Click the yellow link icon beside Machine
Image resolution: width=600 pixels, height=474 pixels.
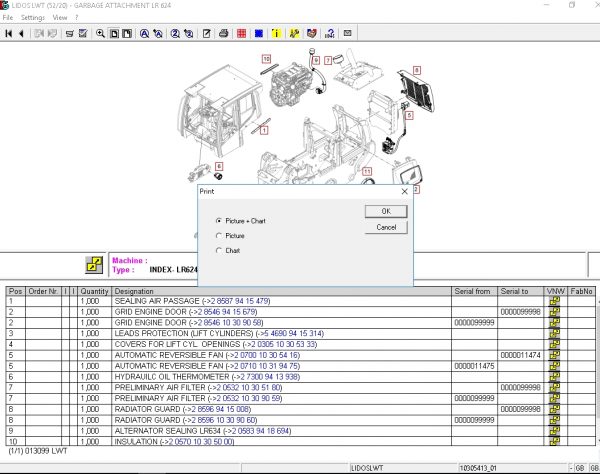tap(94, 265)
